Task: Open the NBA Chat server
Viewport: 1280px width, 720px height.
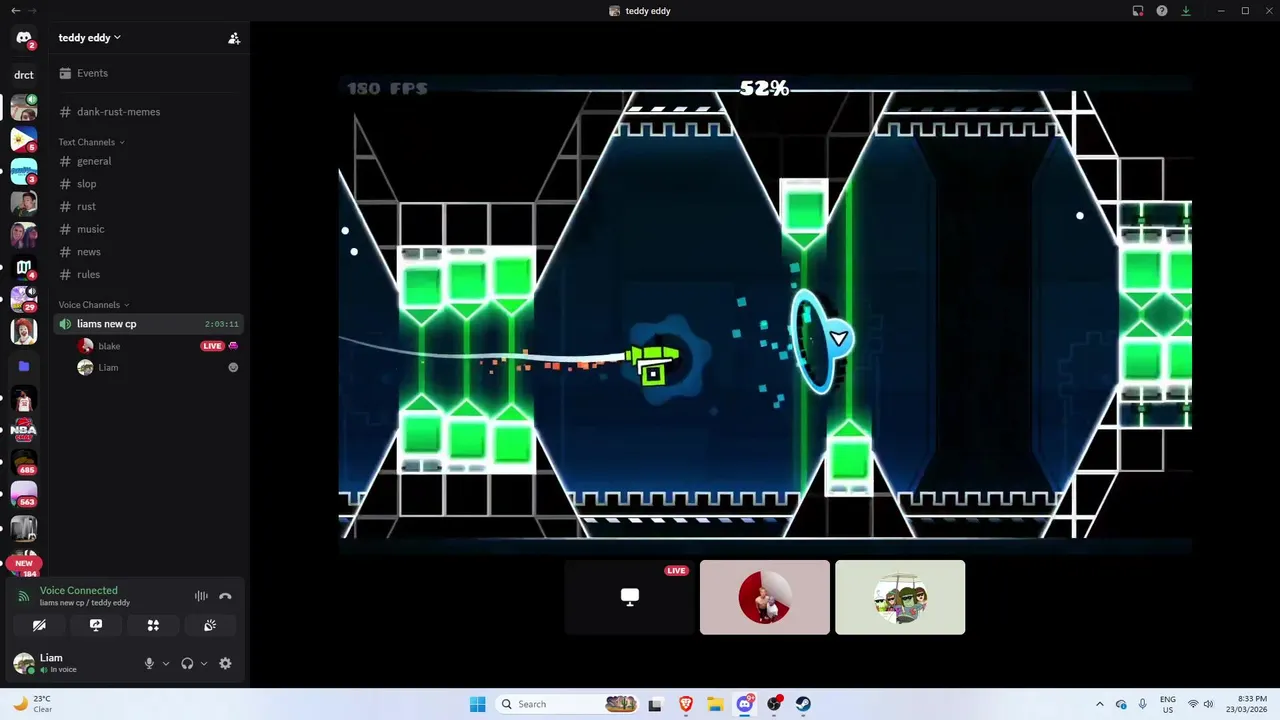Action: coord(24,431)
